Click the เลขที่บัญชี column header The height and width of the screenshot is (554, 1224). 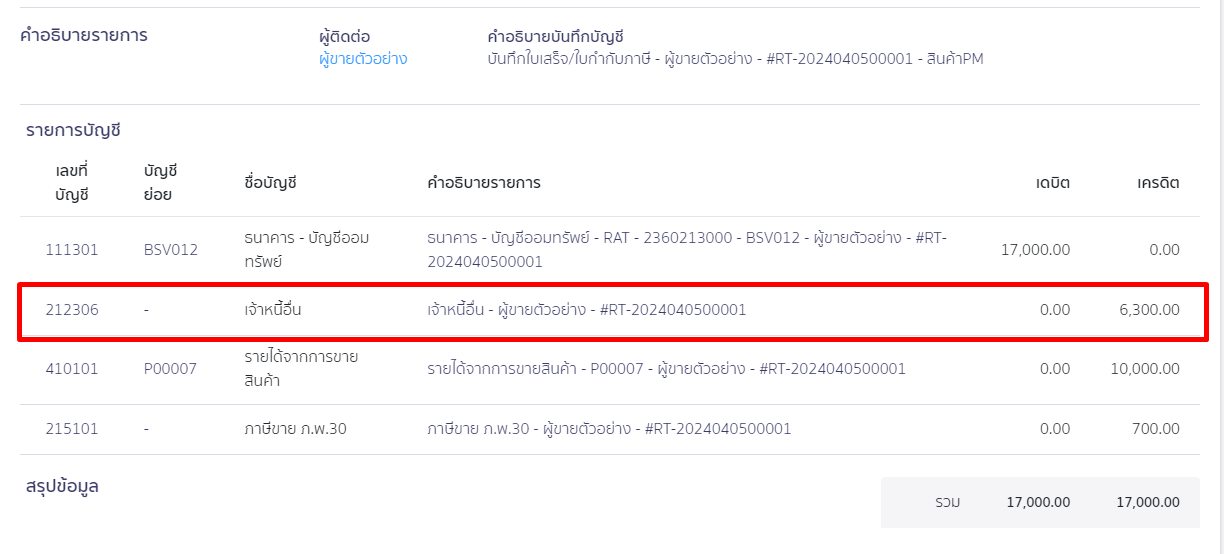click(72, 183)
